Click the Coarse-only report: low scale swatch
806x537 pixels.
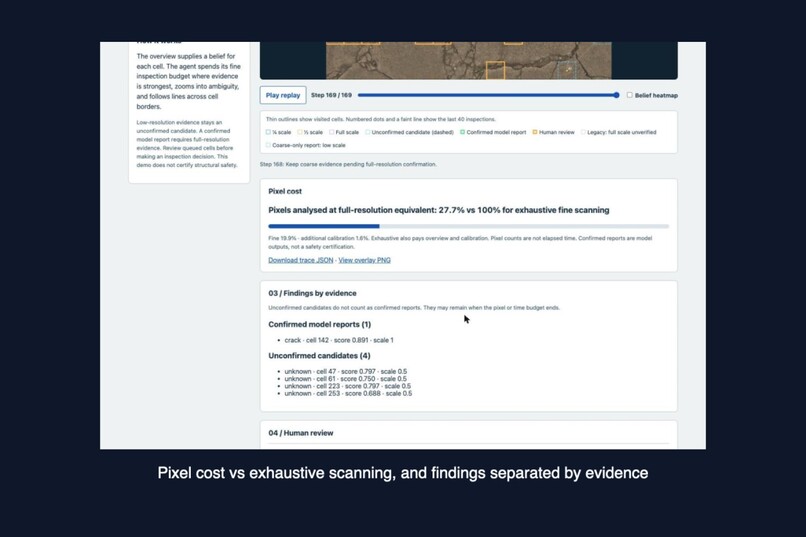coord(268,145)
